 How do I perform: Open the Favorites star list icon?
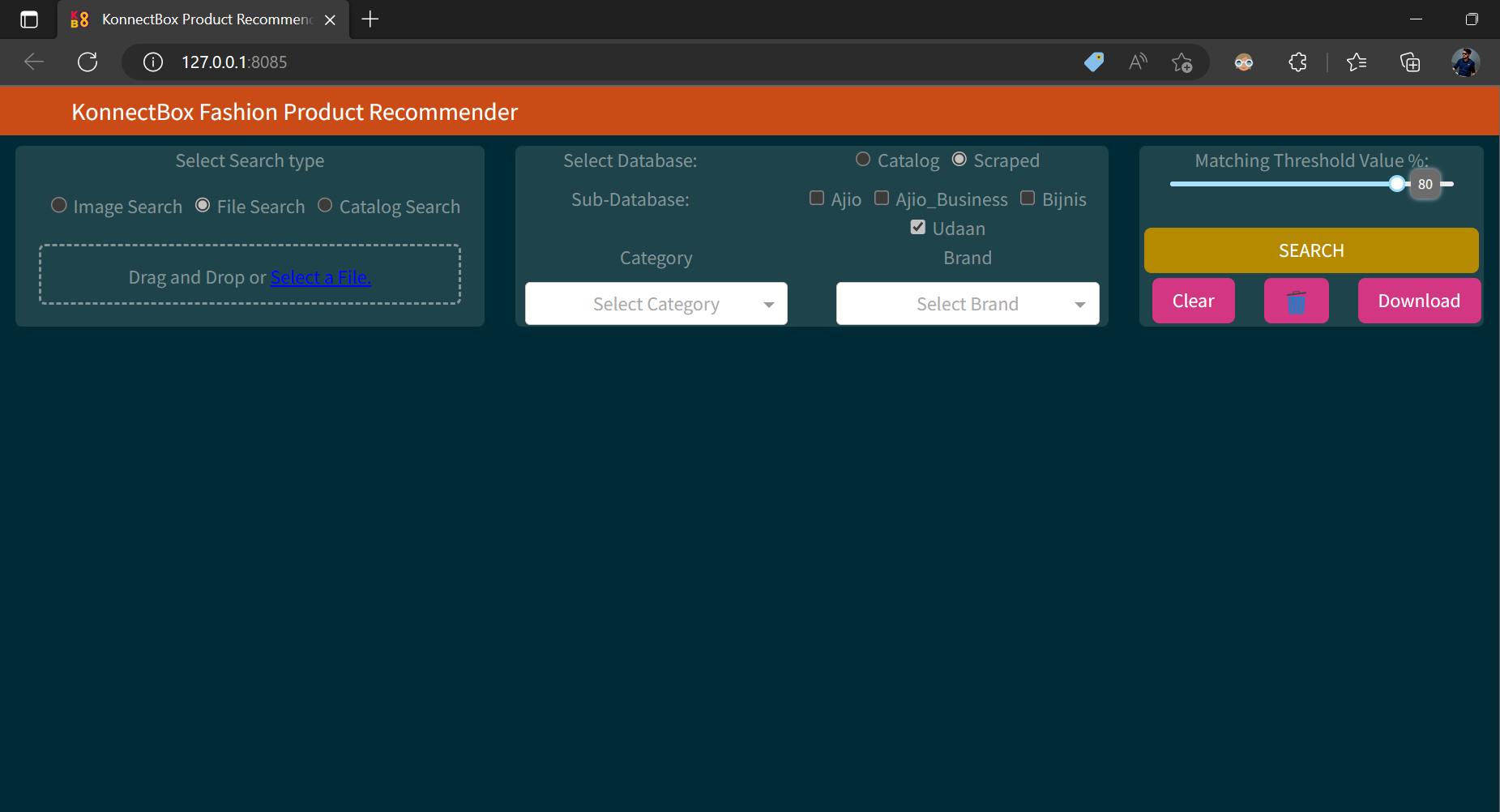tap(1356, 62)
